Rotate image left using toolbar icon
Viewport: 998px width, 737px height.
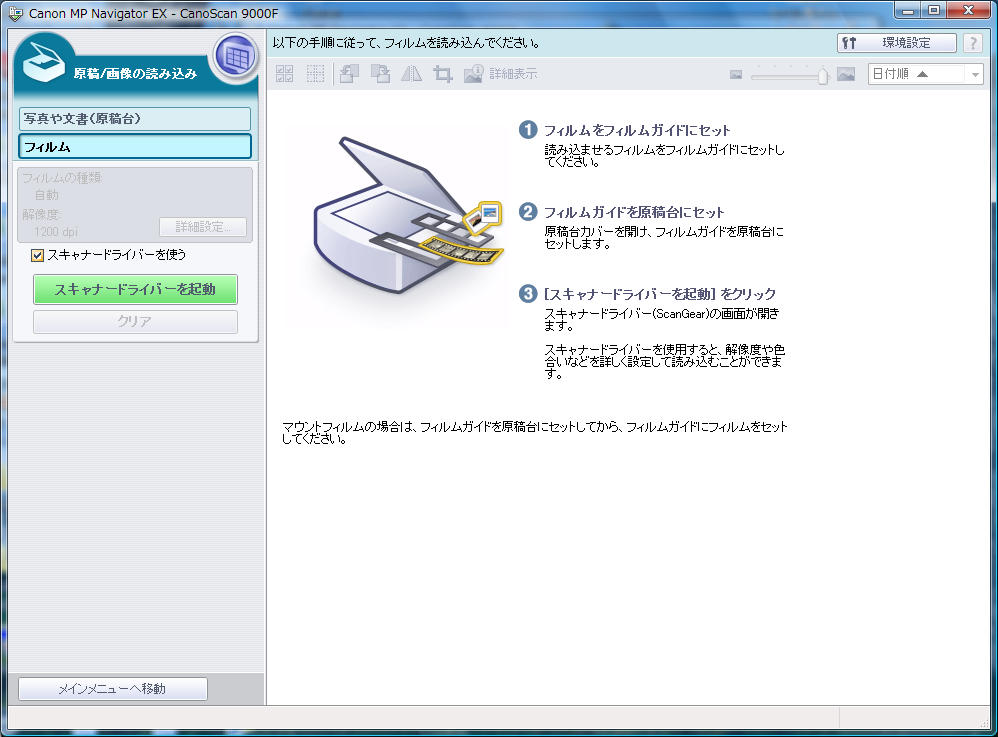349,74
